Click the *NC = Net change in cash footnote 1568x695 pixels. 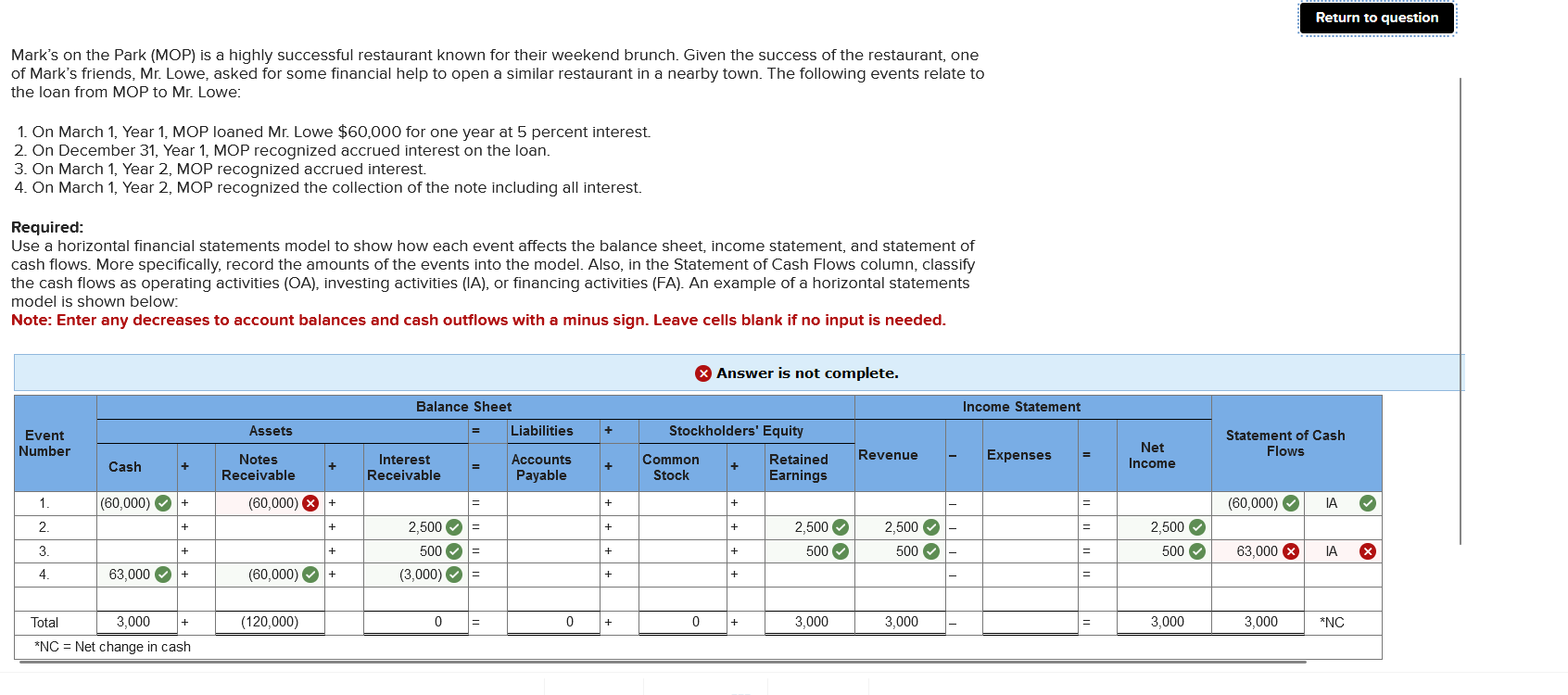pyautogui.click(x=112, y=647)
